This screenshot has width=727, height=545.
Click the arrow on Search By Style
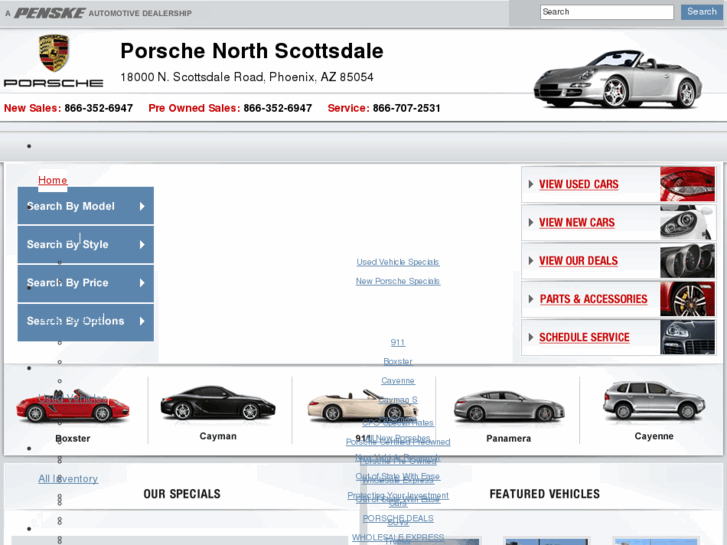pos(142,244)
